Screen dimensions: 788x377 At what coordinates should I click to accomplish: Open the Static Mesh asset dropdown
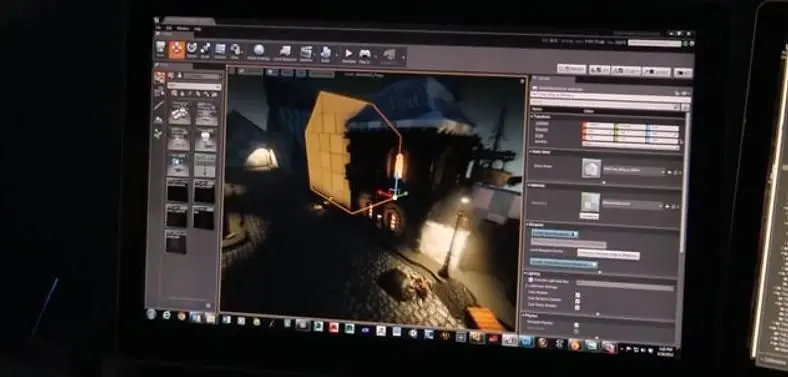pos(634,171)
